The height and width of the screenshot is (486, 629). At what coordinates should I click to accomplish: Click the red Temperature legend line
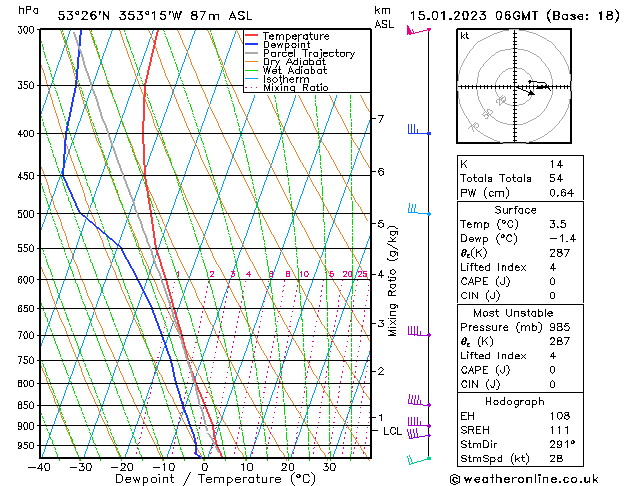click(252, 36)
